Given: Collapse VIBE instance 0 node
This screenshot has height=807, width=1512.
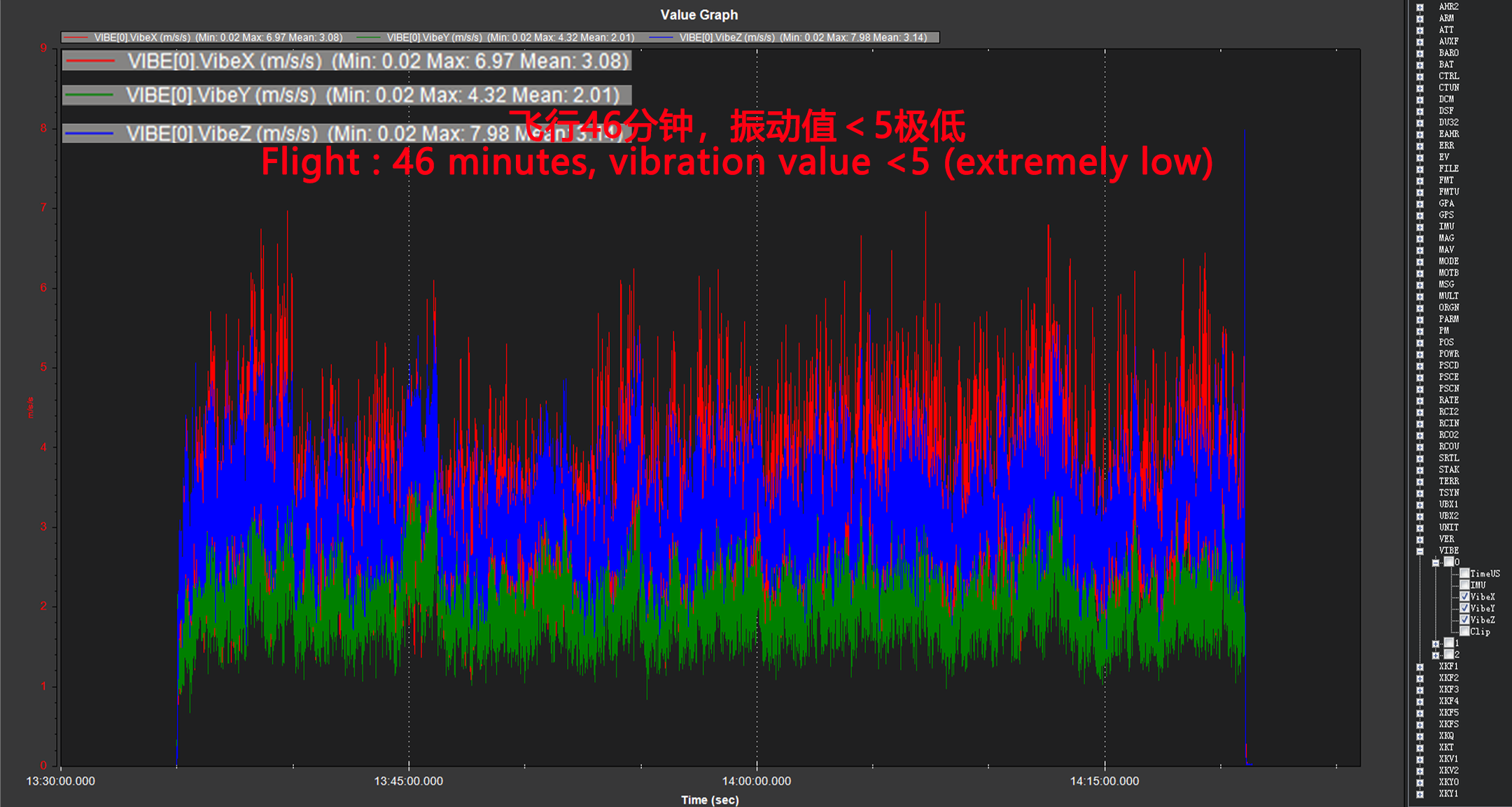Looking at the screenshot, I should [x=1436, y=562].
